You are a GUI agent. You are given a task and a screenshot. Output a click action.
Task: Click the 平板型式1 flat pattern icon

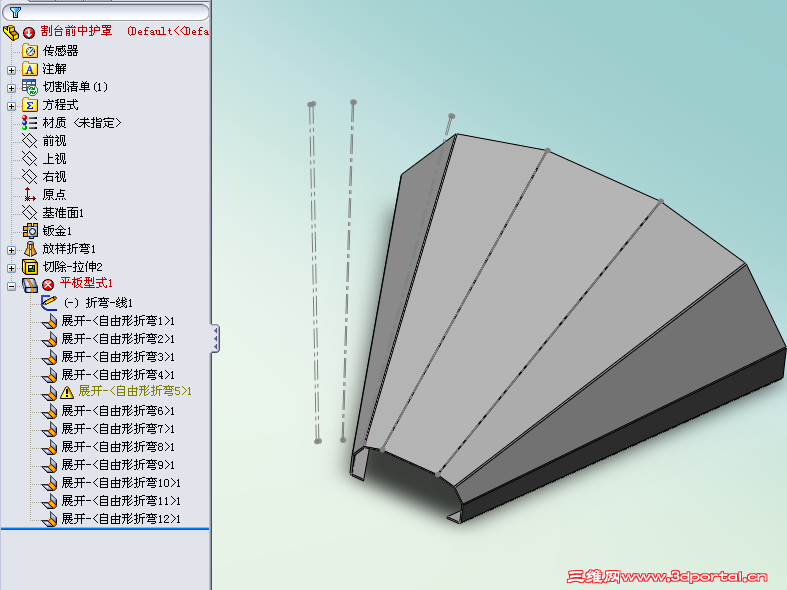tap(30, 285)
